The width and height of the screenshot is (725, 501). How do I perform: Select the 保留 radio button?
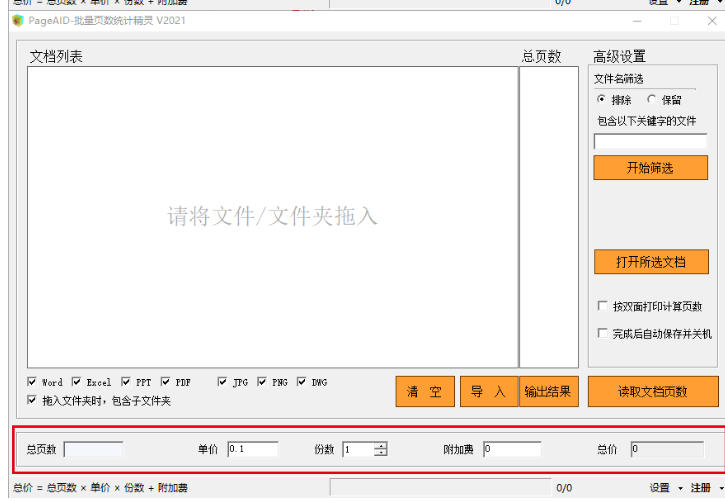pos(651,99)
